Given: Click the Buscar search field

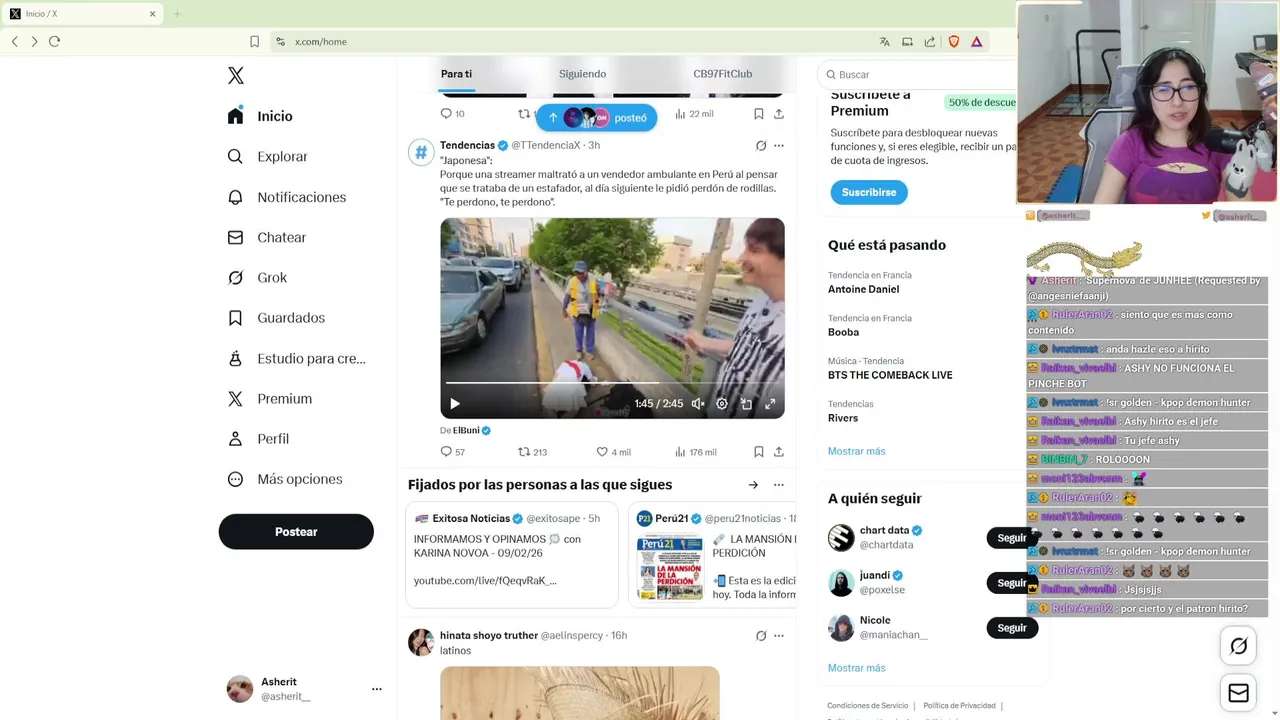Looking at the screenshot, I should (x=918, y=74).
